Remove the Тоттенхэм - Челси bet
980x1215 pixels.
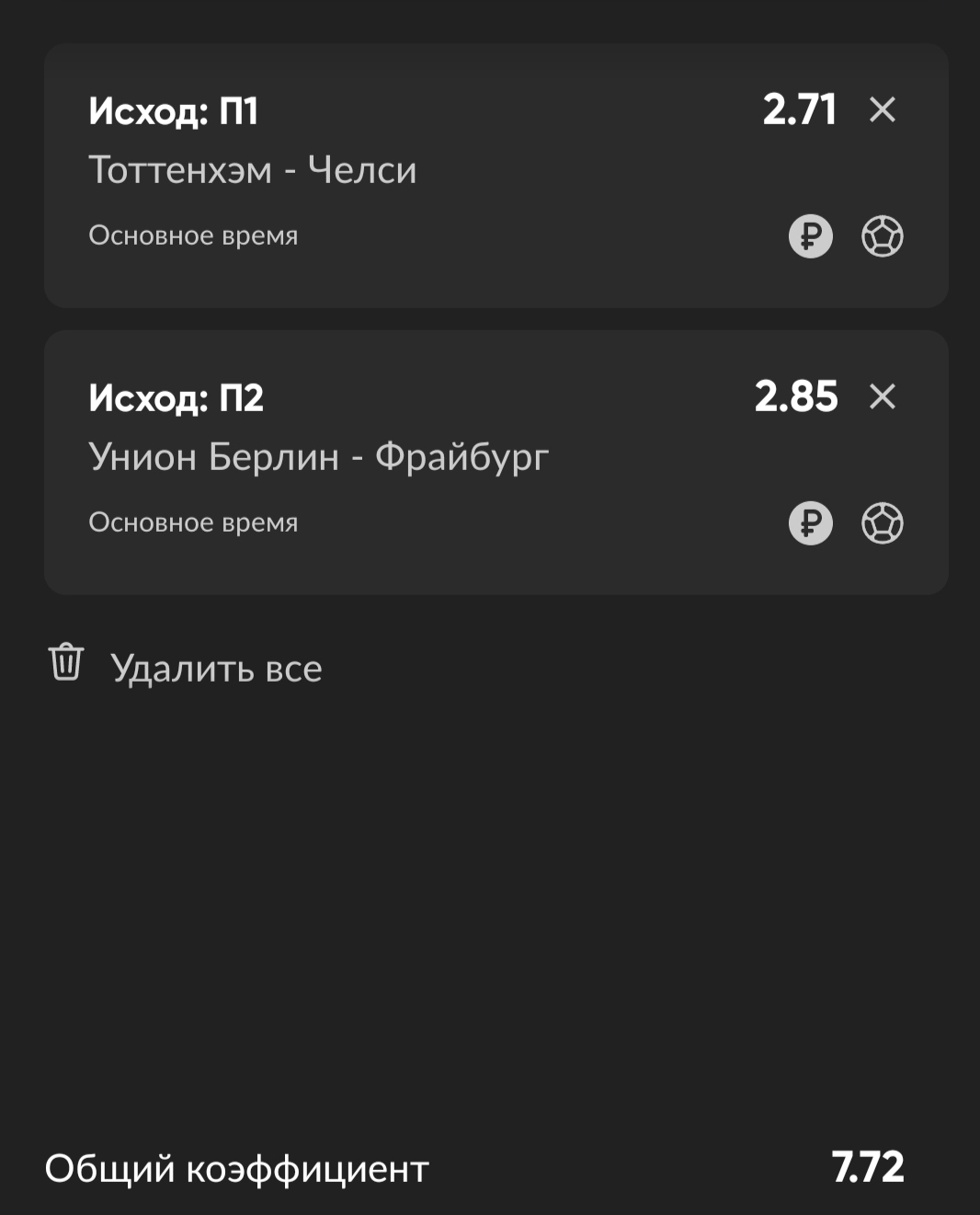(x=882, y=110)
